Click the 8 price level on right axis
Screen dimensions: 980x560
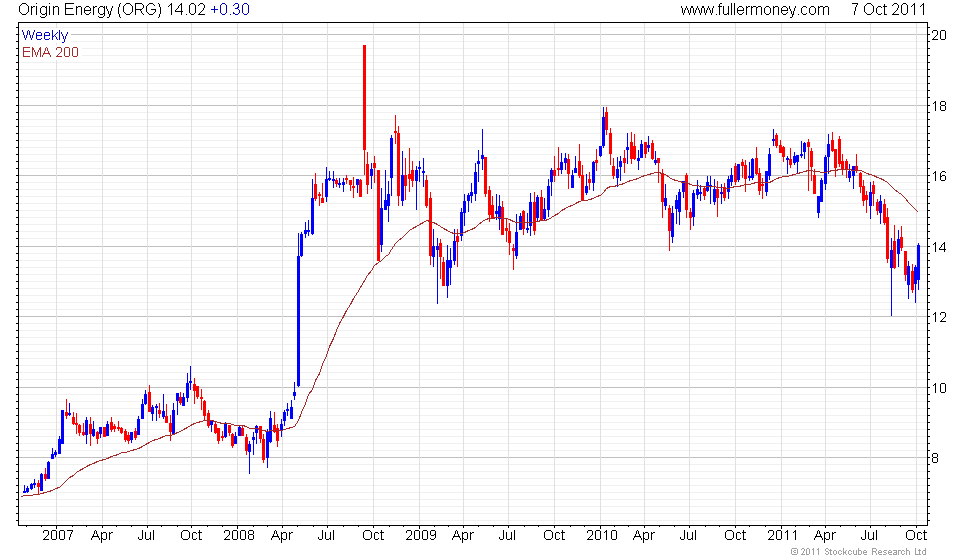(x=936, y=458)
